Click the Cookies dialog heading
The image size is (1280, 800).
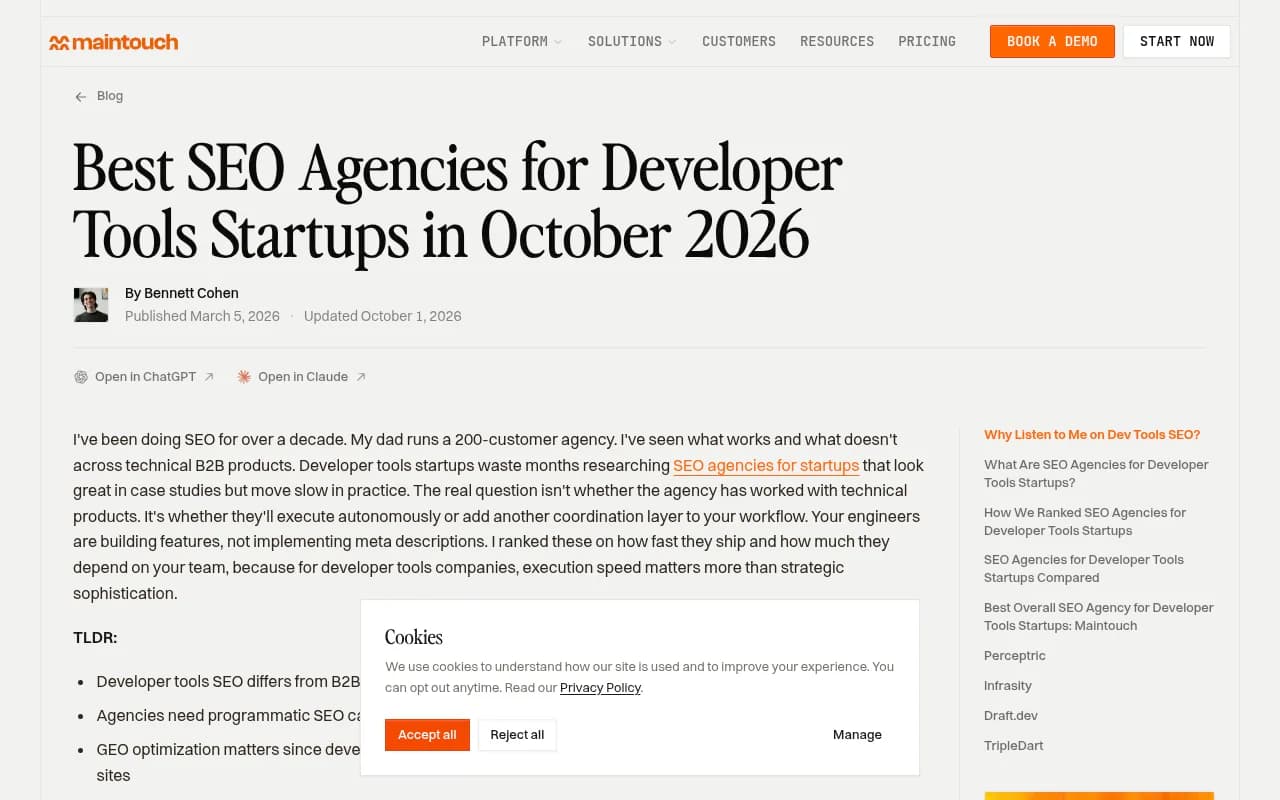click(414, 637)
